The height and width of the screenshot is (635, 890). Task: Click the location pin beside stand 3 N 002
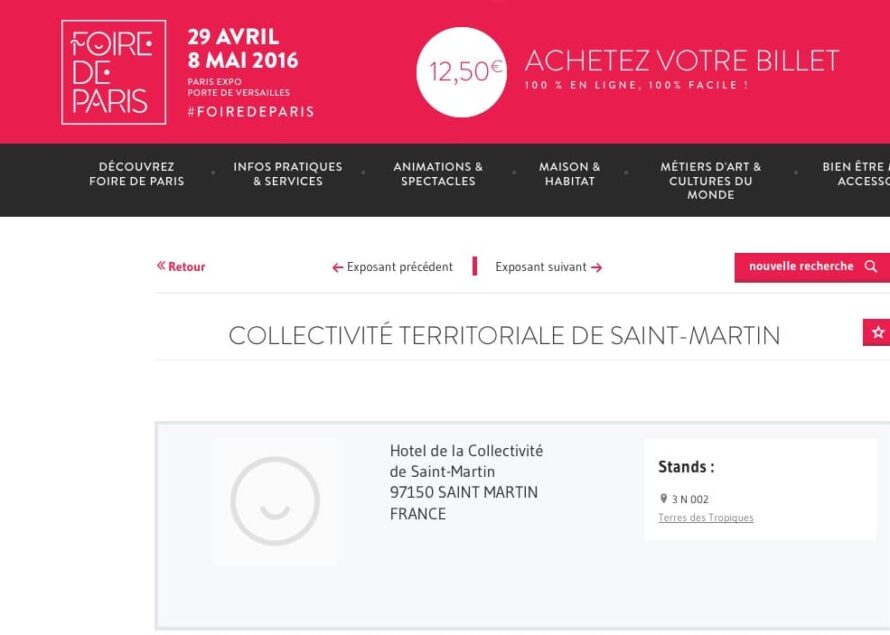pyautogui.click(x=663, y=496)
